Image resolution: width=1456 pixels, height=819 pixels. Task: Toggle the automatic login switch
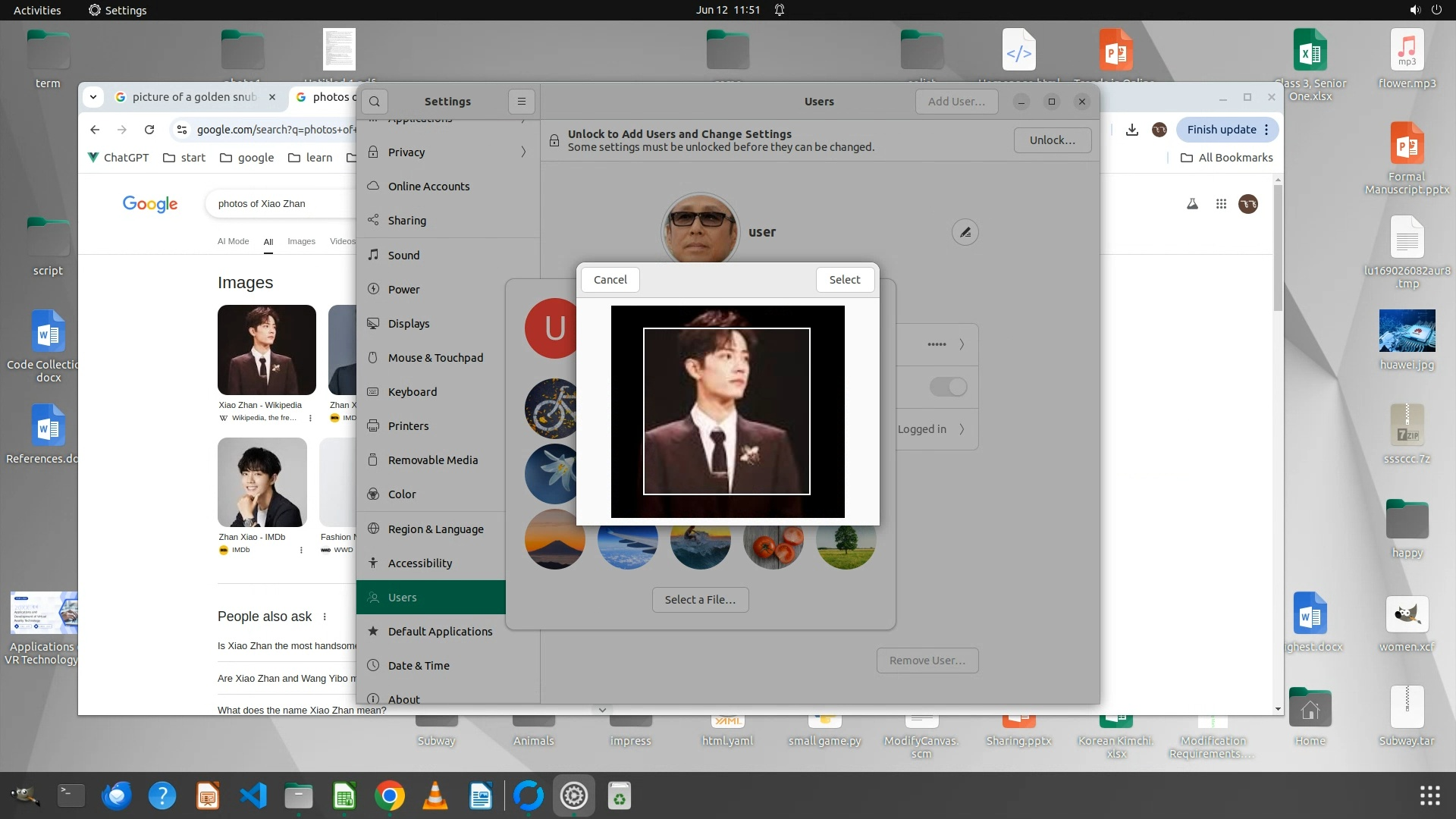948,387
